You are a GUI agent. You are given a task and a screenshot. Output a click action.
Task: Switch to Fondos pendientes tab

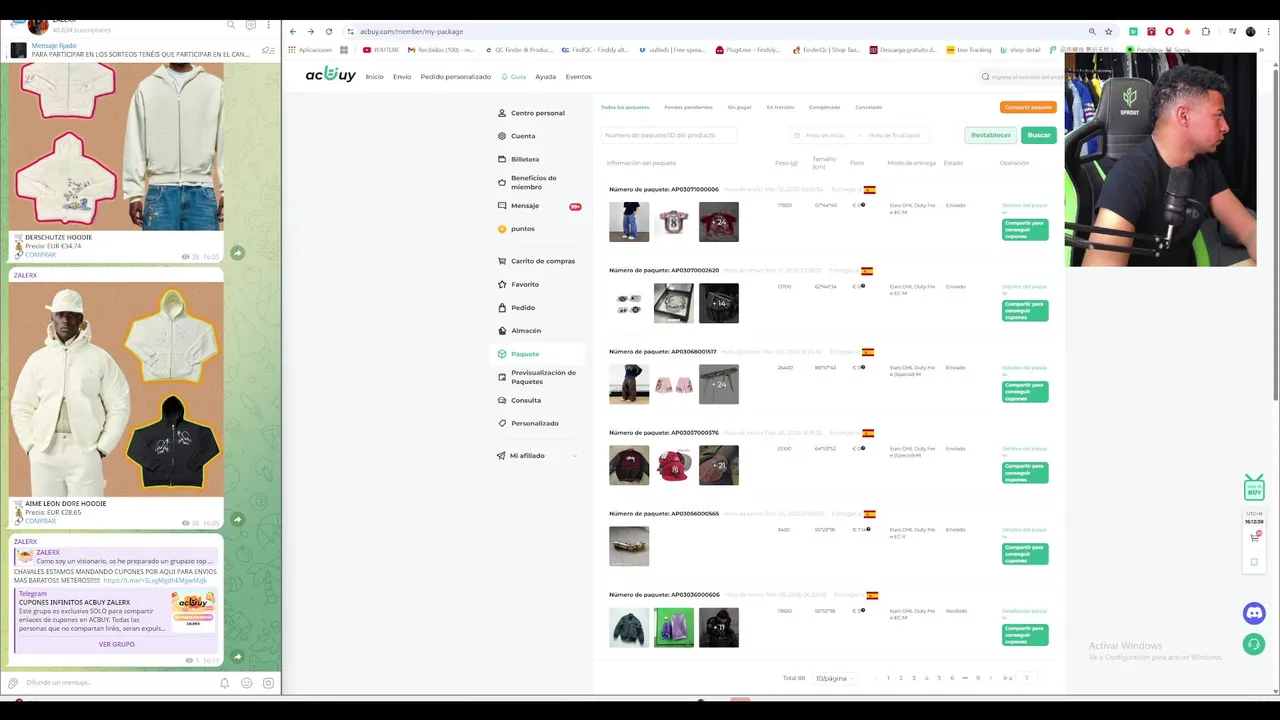688,107
